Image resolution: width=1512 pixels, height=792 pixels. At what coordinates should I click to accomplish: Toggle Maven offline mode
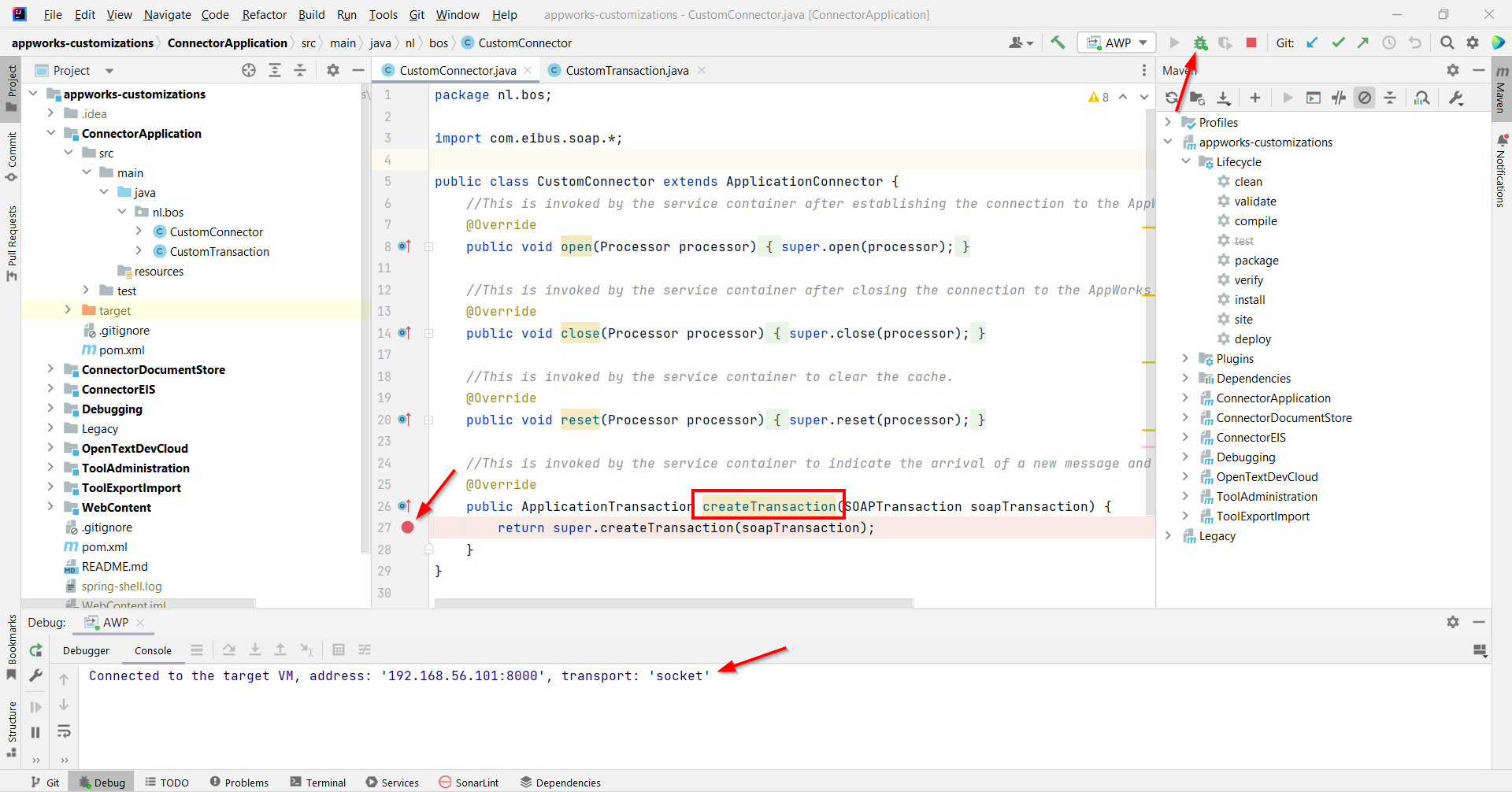click(1339, 98)
